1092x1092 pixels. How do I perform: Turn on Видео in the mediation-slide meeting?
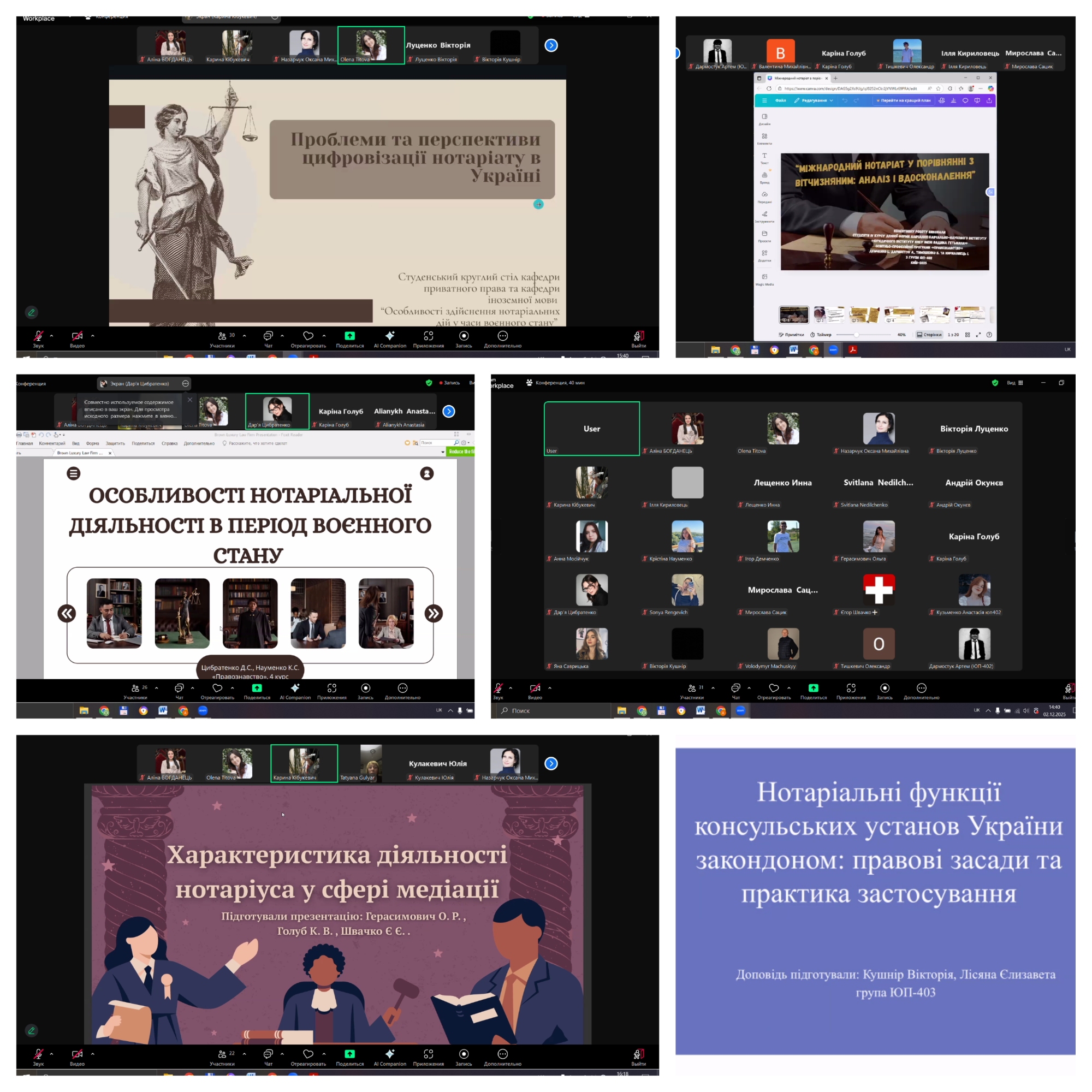77,1054
